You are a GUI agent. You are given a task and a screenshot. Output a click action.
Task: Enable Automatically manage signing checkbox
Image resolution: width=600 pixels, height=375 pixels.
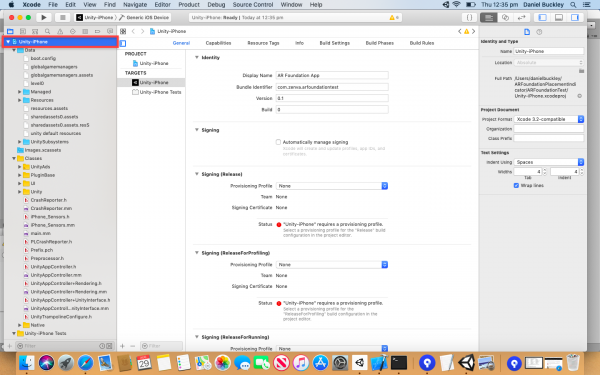pyautogui.click(x=278, y=142)
